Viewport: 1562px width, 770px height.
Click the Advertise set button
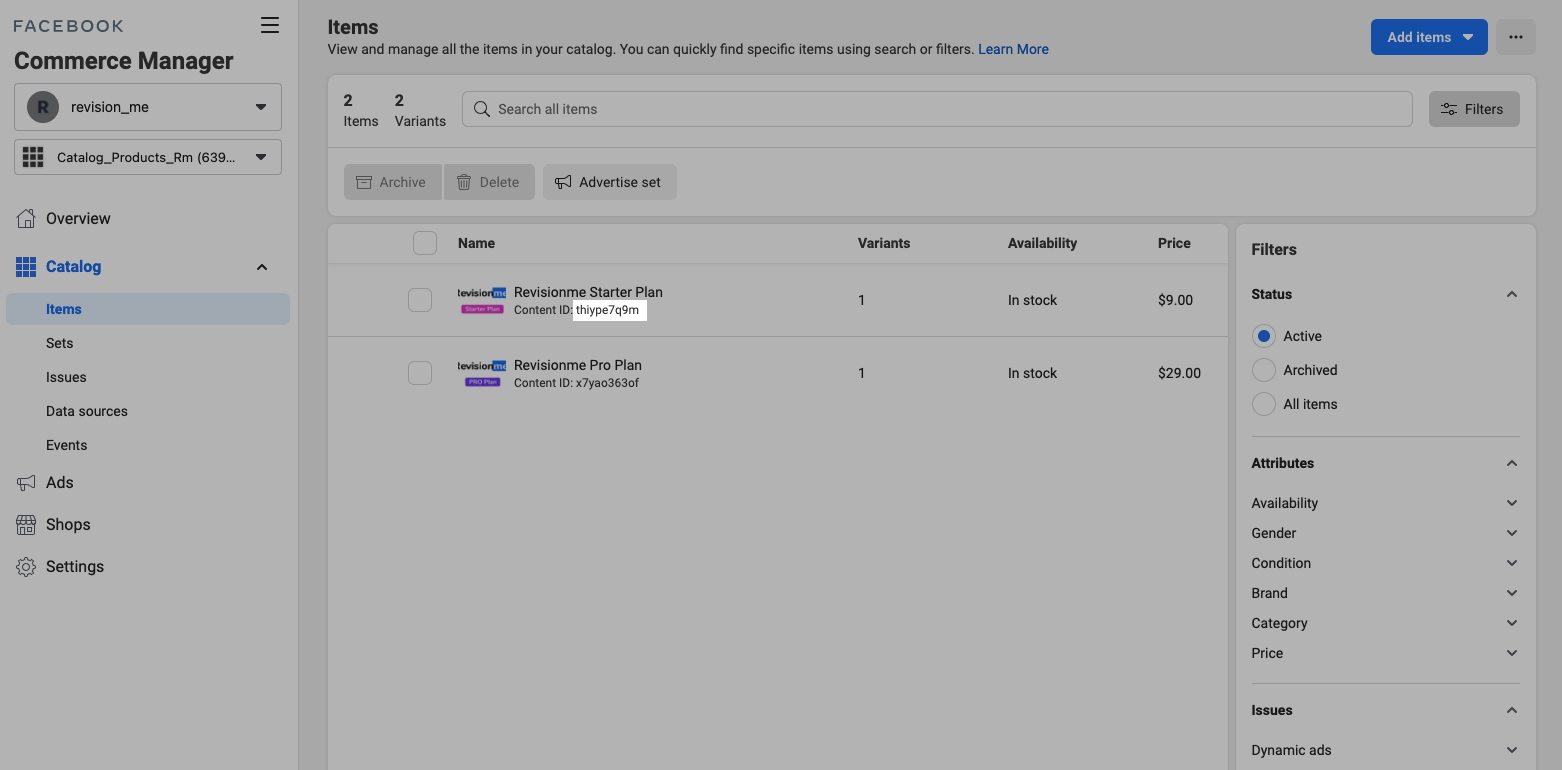click(x=609, y=182)
